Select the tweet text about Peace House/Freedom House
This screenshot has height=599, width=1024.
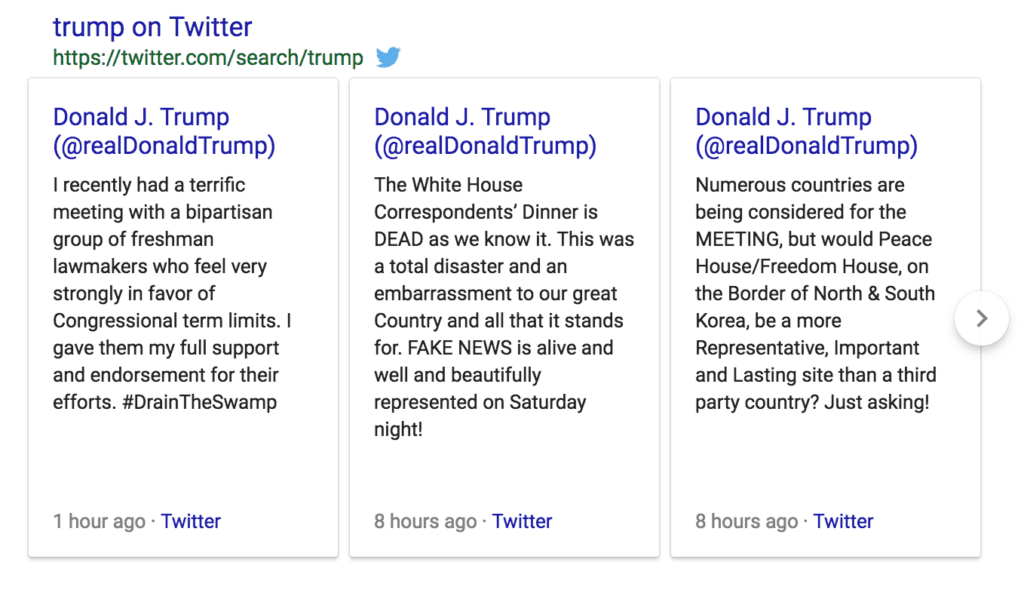click(814, 294)
